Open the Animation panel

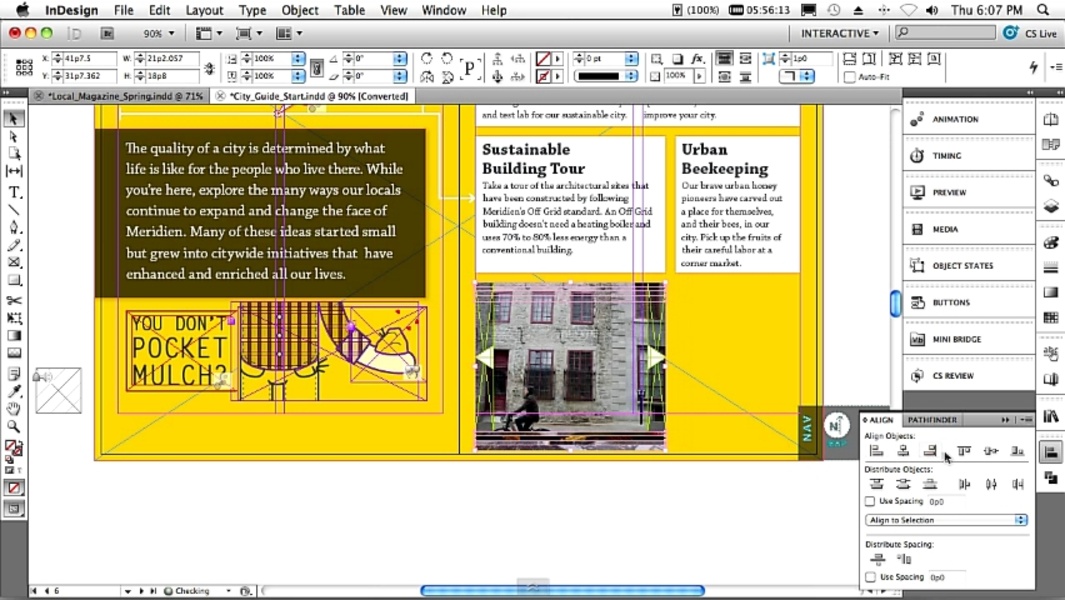(955, 119)
